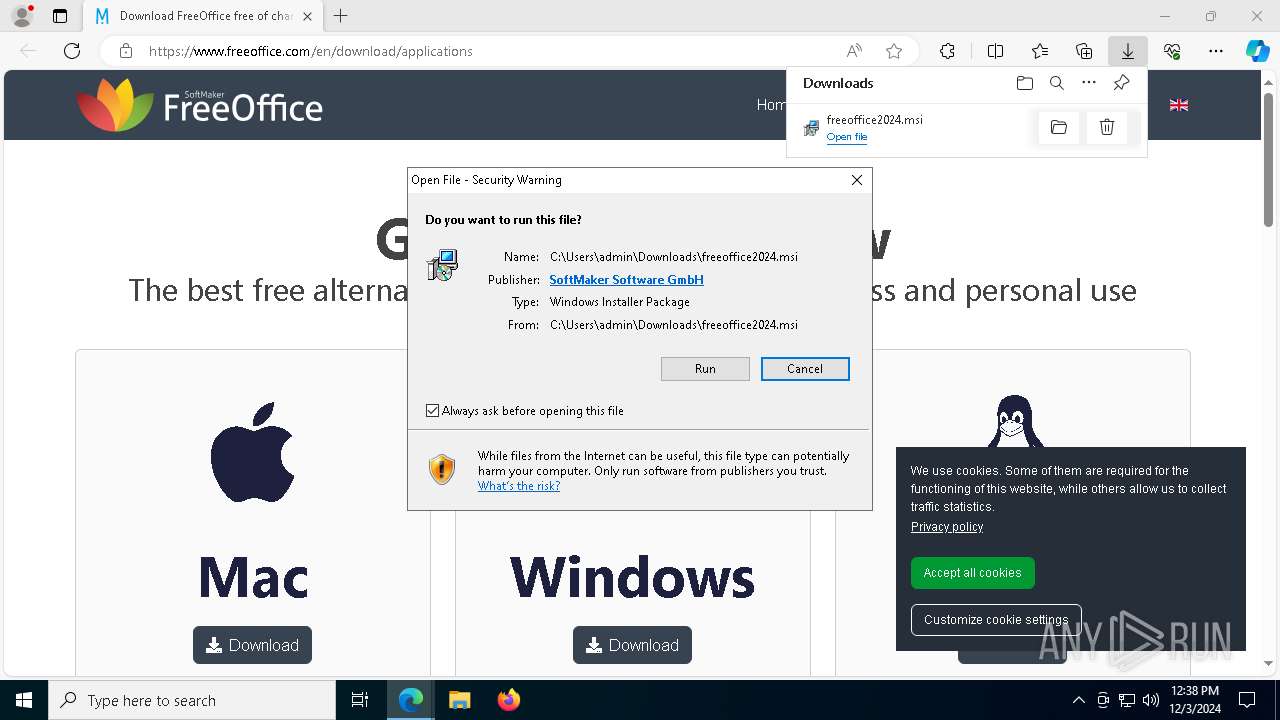Open the Collections icon
The width and height of the screenshot is (1280, 720).
1084,51
